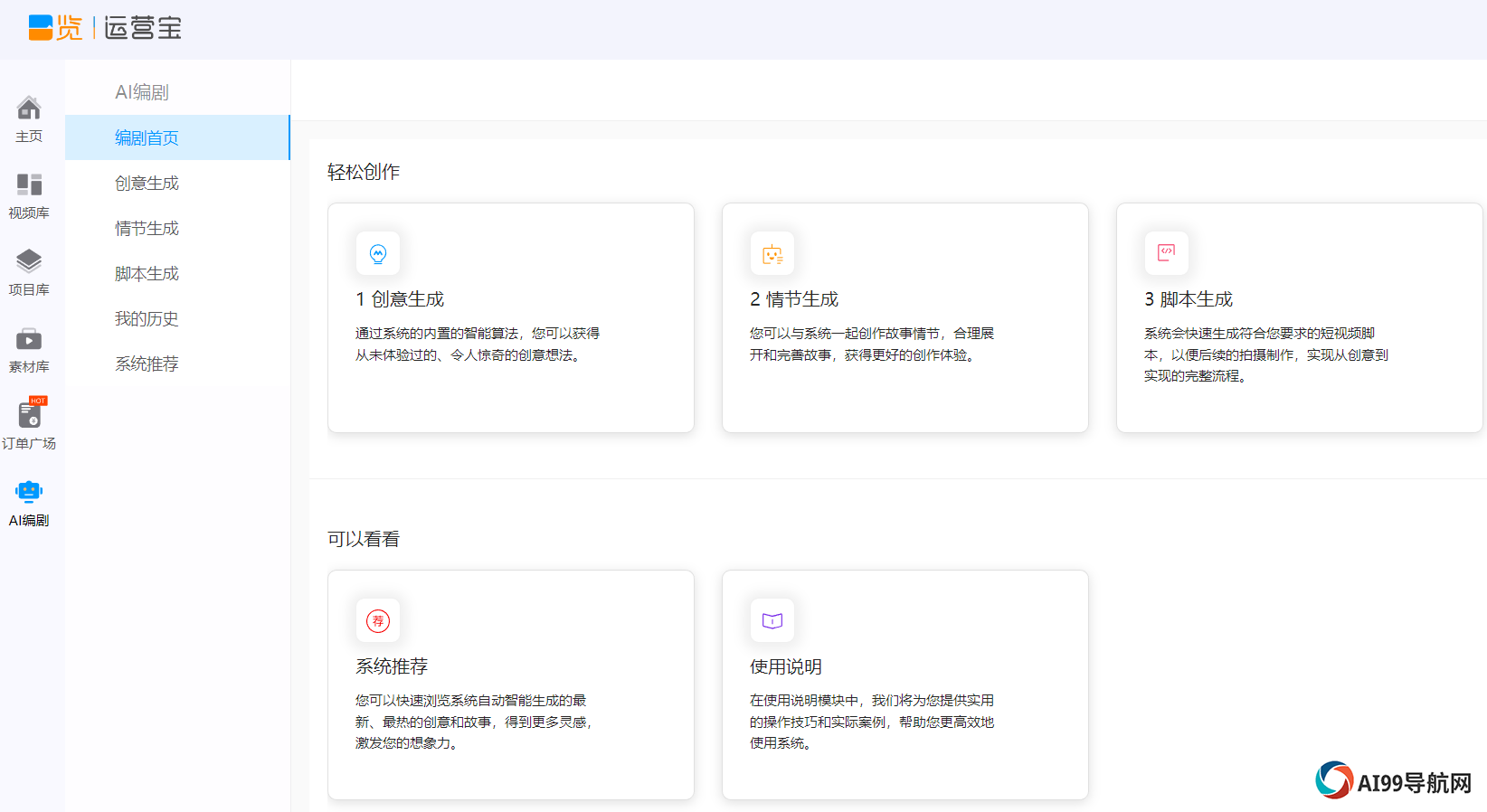Click the 可以看看 section heading

364,539
